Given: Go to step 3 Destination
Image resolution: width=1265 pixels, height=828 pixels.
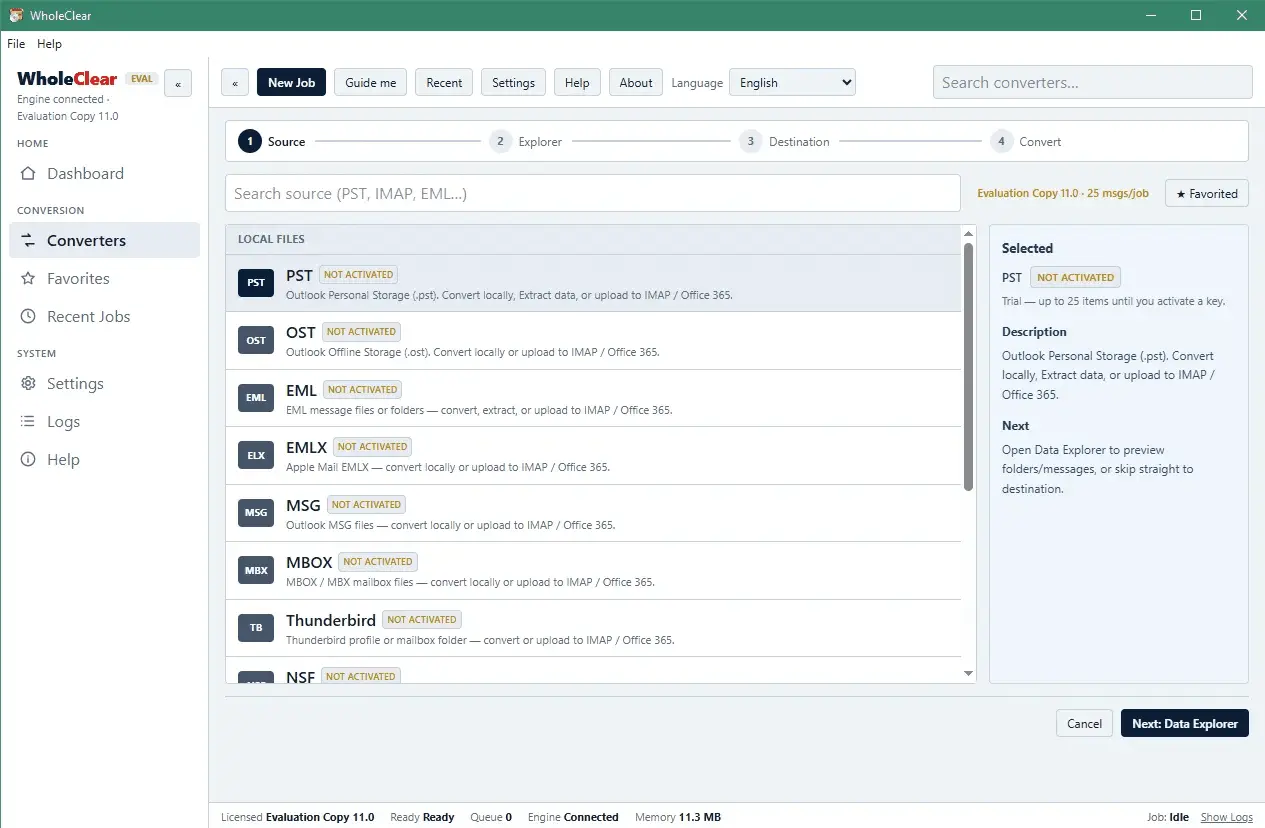Looking at the screenshot, I should [x=785, y=142].
